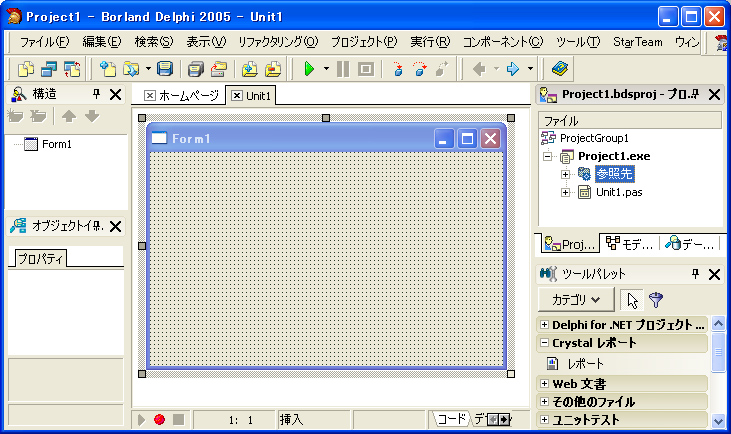Click the Remove File from Project icon
This screenshot has width=731, height=434.
tap(273, 69)
